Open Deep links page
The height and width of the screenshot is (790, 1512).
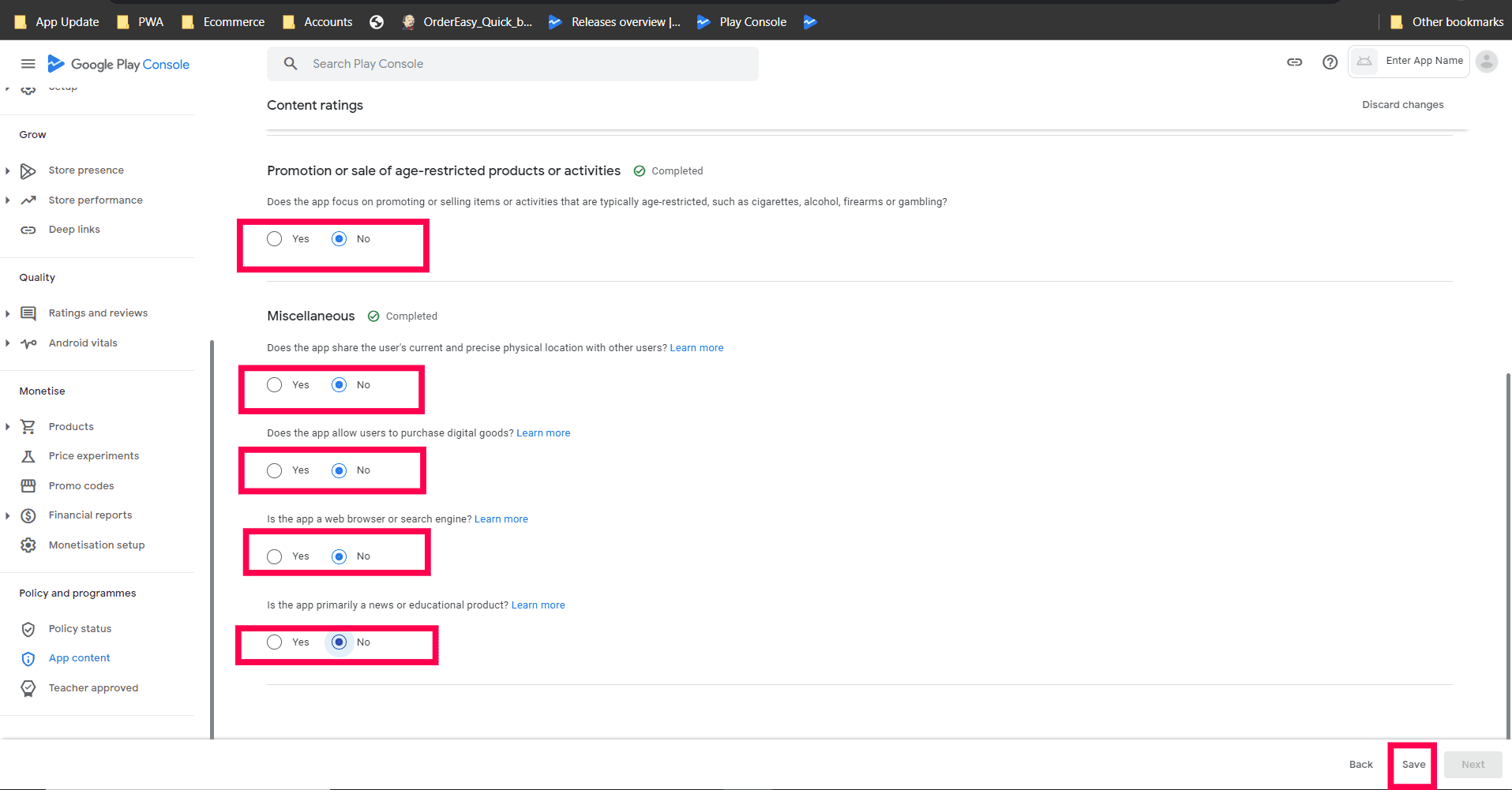coord(74,230)
